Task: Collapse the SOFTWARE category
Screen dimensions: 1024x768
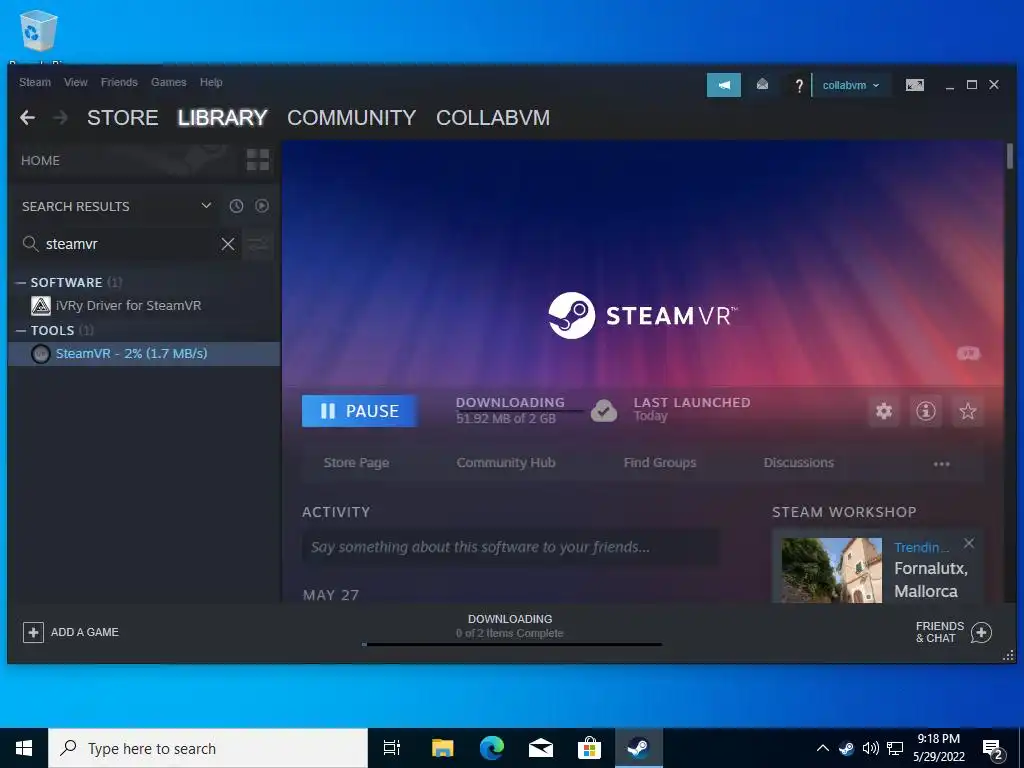Action: point(21,283)
